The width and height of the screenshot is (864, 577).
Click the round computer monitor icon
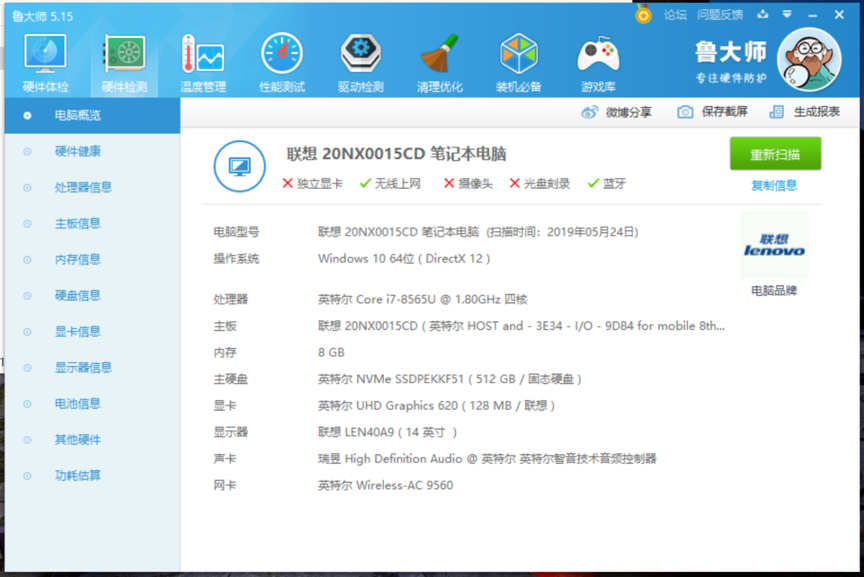pyautogui.click(x=240, y=166)
